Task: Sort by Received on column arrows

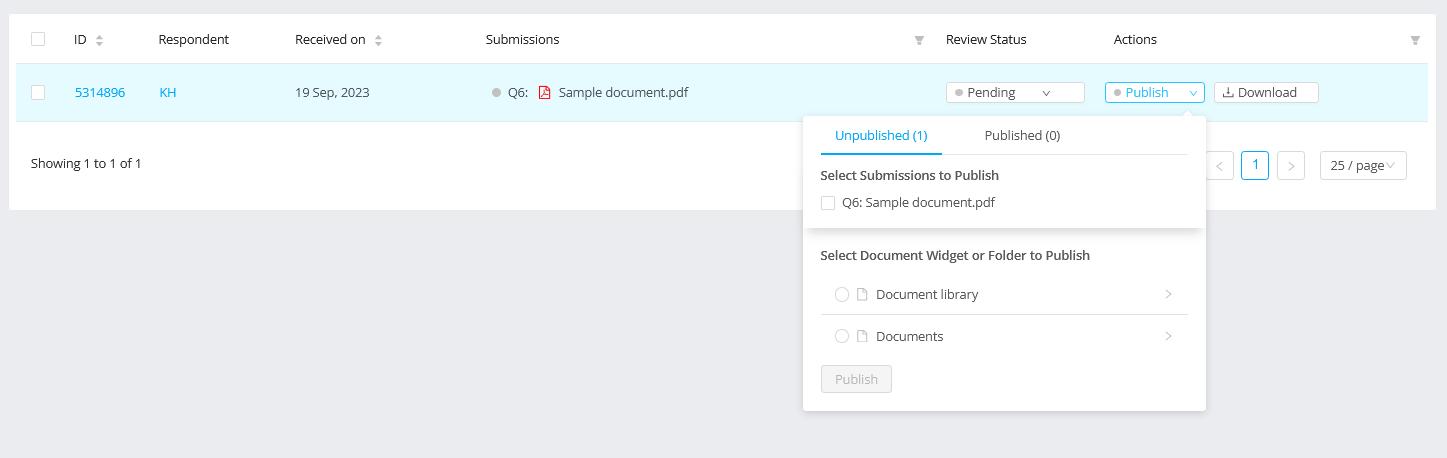Action: 378,40
